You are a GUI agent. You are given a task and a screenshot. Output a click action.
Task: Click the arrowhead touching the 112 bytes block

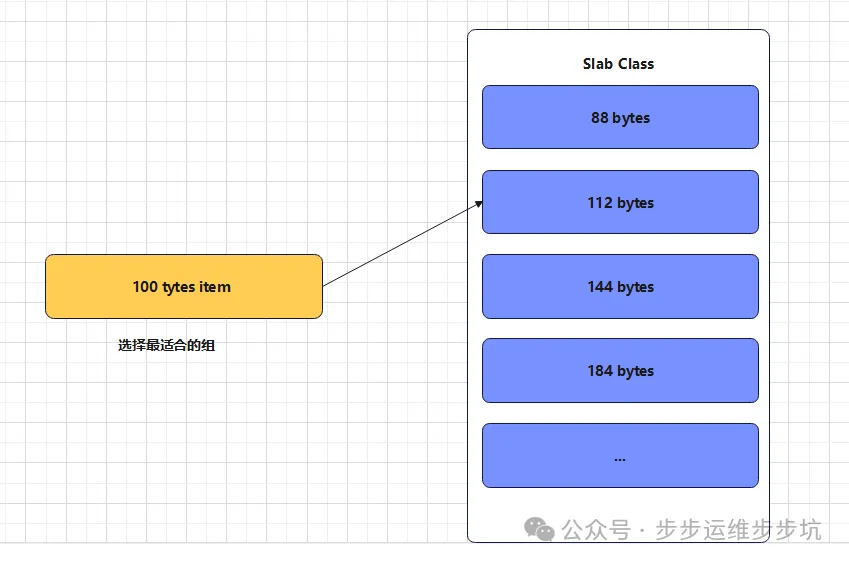point(479,204)
